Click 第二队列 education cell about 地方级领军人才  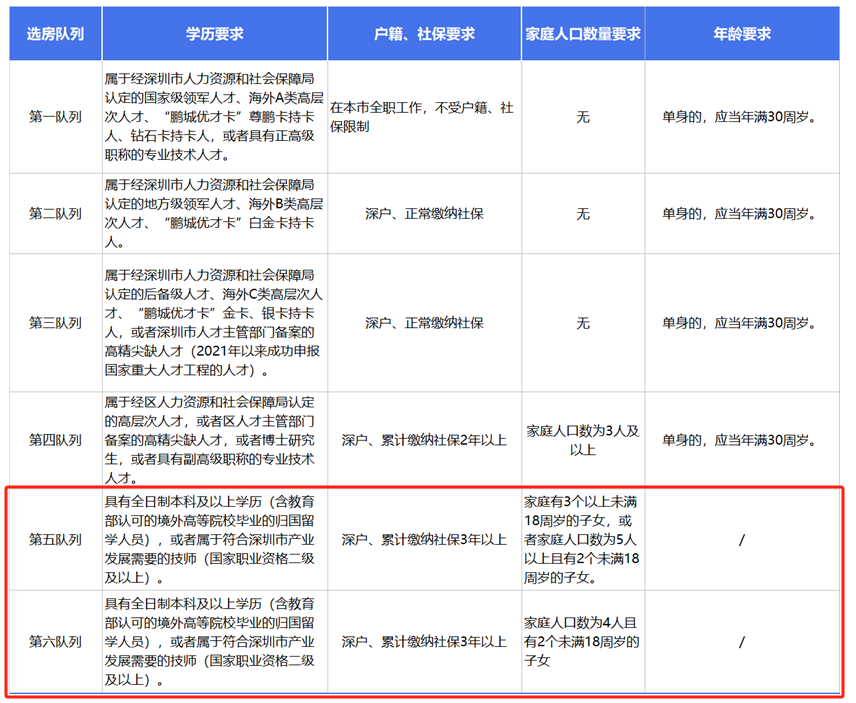coord(214,213)
